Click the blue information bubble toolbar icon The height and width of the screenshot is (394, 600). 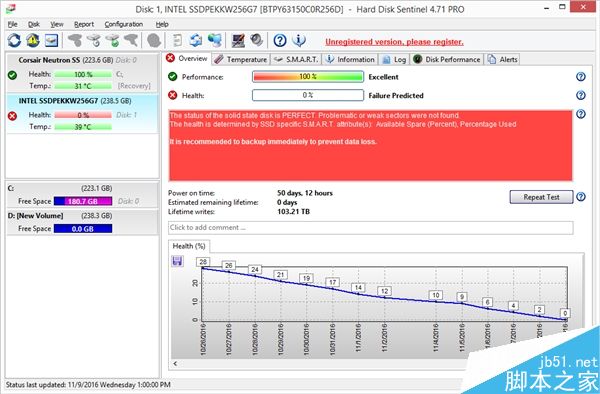[299, 40]
